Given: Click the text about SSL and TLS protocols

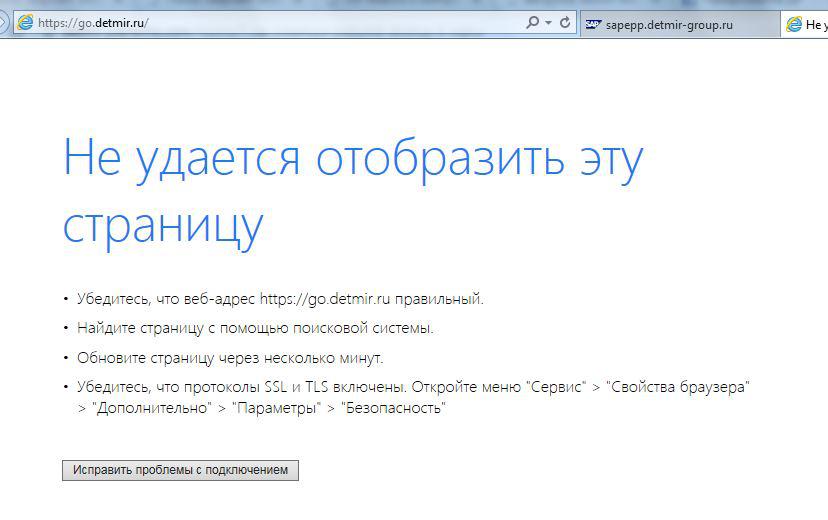Looking at the screenshot, I should tap(413, 397).
